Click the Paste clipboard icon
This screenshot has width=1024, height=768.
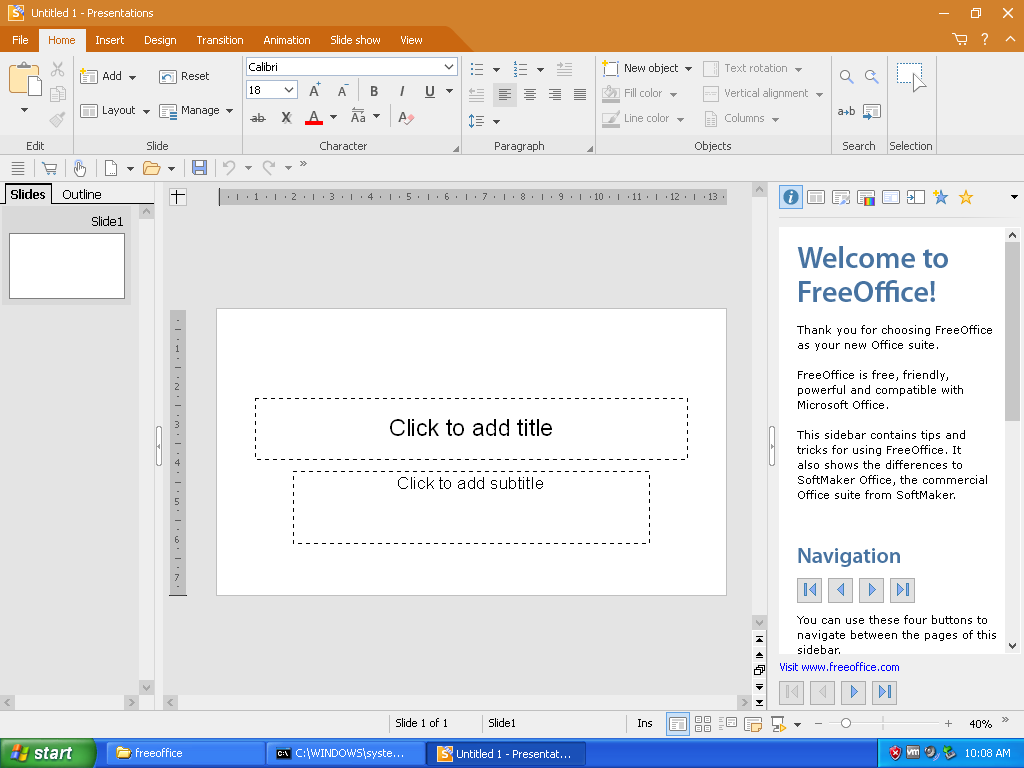25,80
